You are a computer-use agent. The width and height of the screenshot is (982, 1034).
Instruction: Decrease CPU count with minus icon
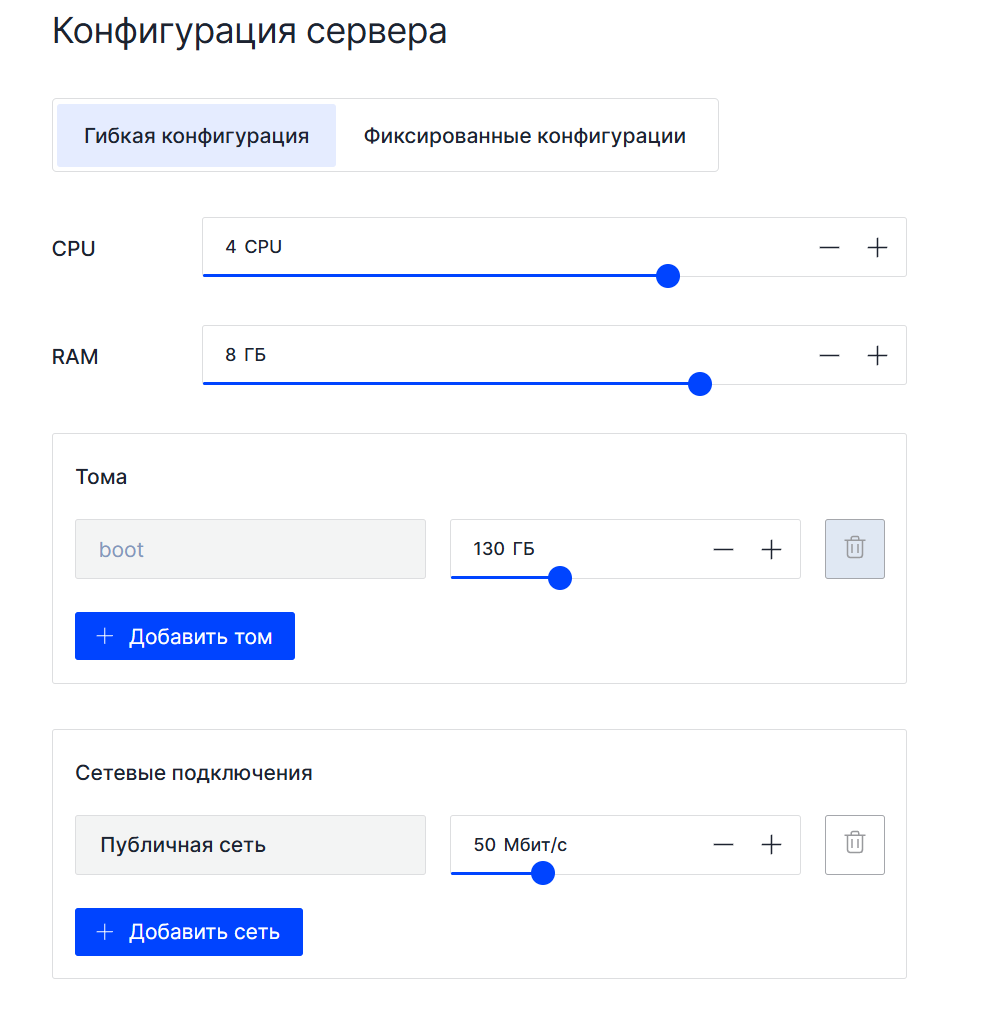click(829, 248)
